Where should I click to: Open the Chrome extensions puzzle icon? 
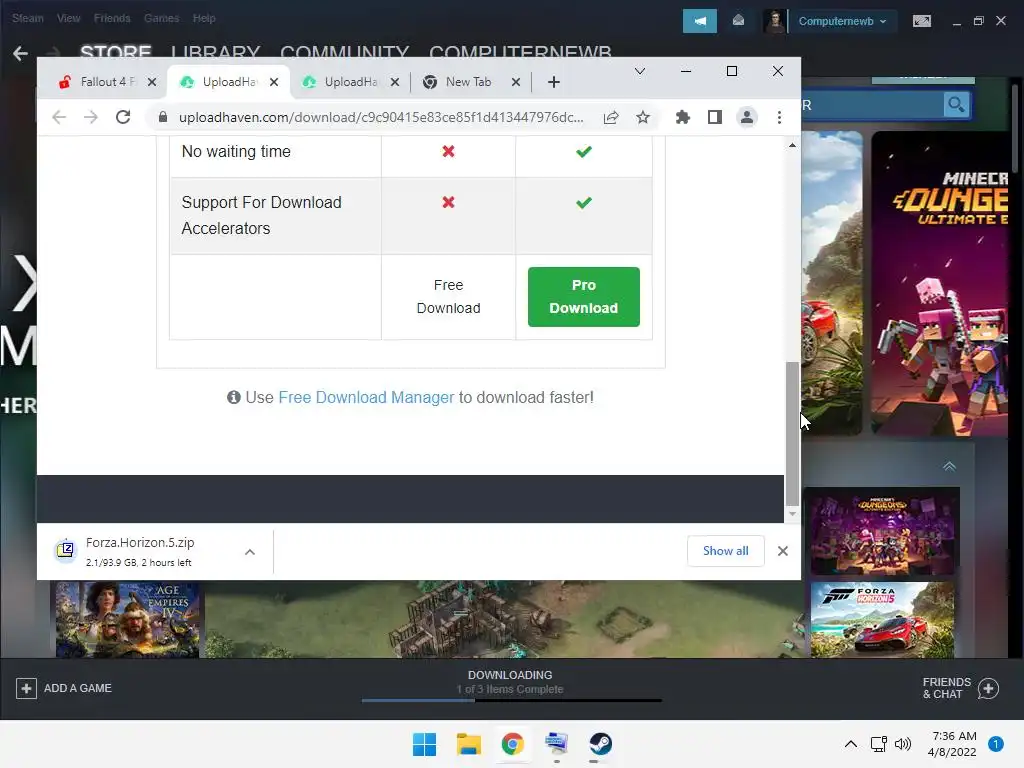point(682,117)
